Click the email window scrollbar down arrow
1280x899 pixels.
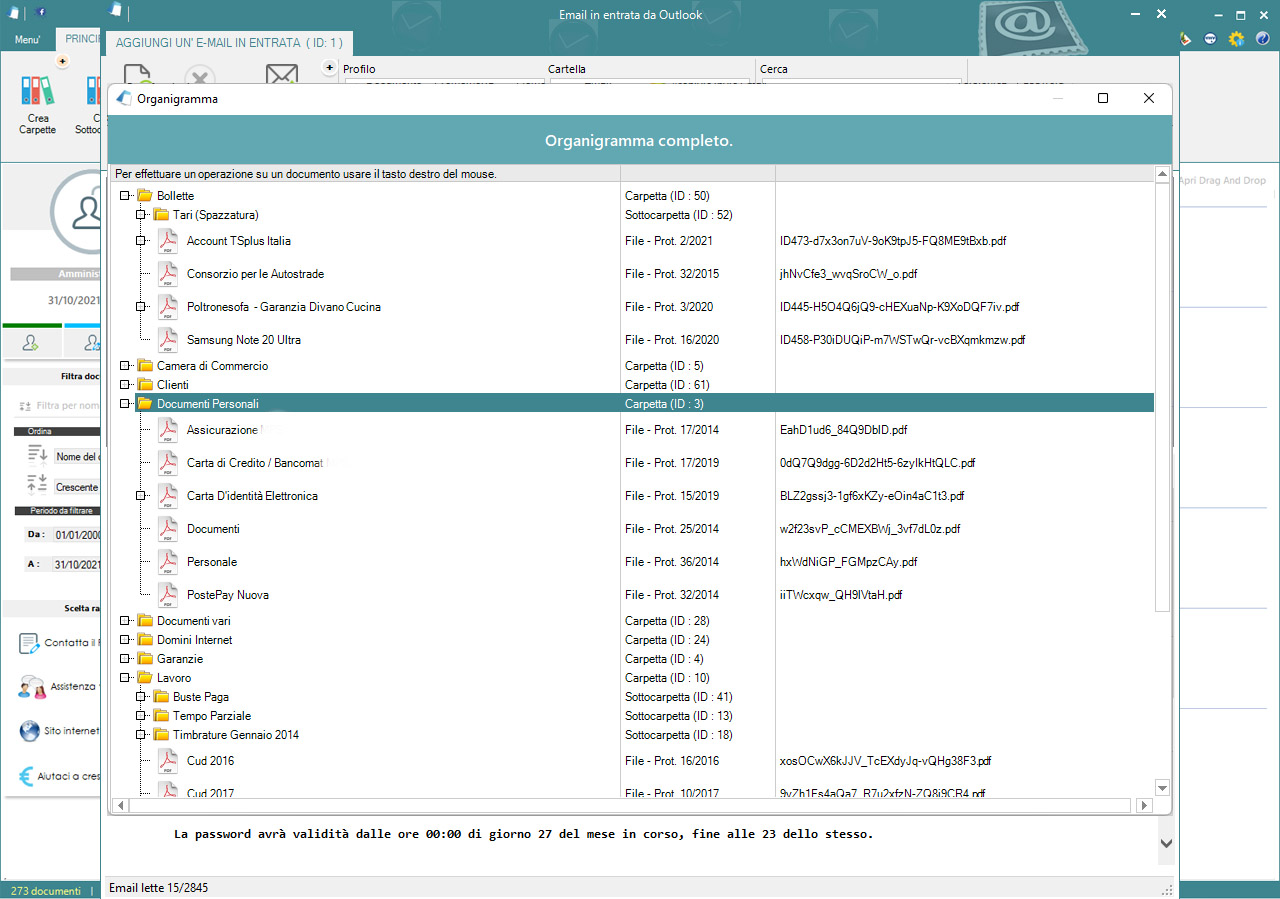(1166, 844)
